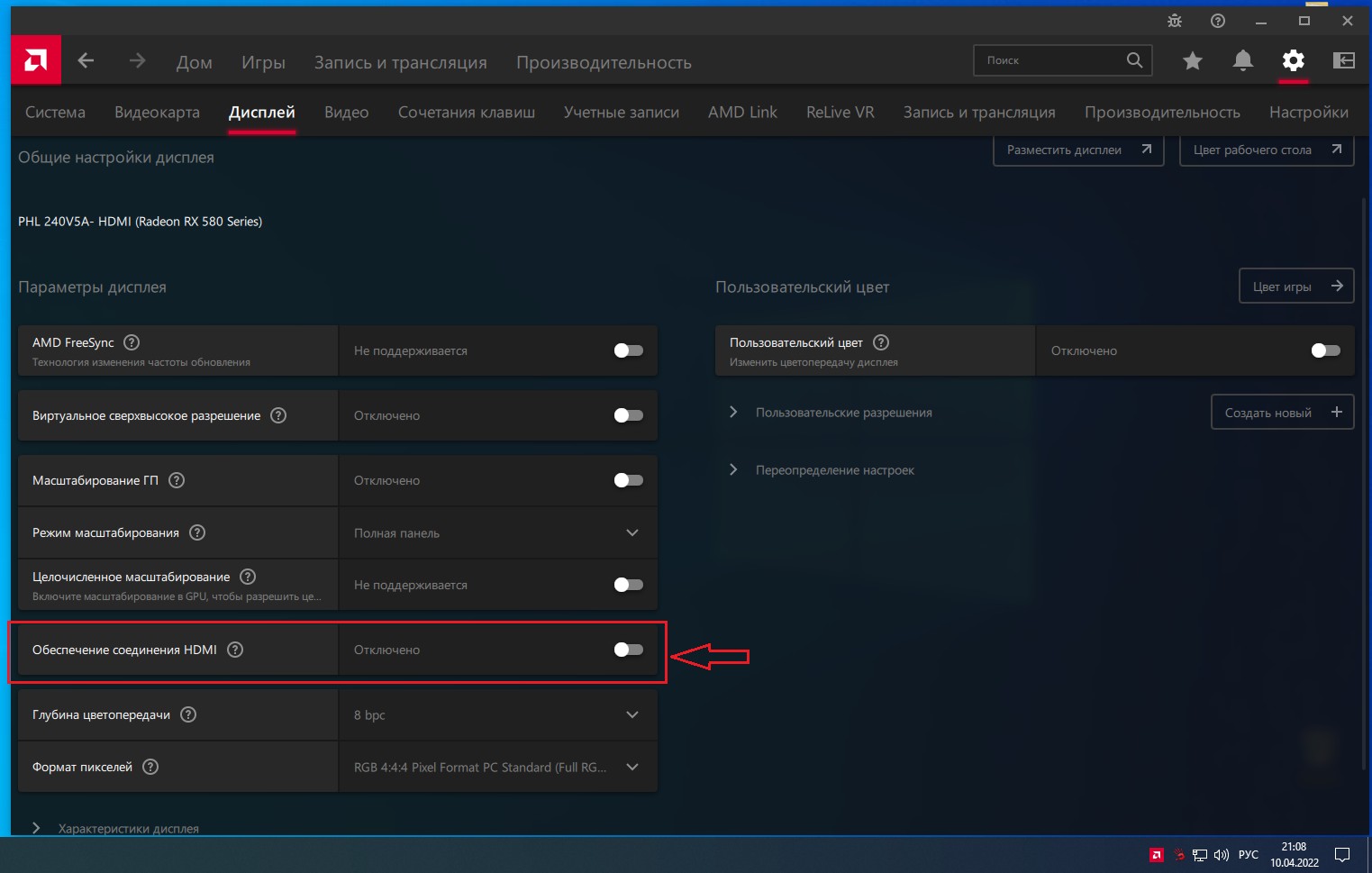The width and height of the screenshot is (1372, 873).
Task: Switch to the ReLive VR tab
Action: pos(840,112)
